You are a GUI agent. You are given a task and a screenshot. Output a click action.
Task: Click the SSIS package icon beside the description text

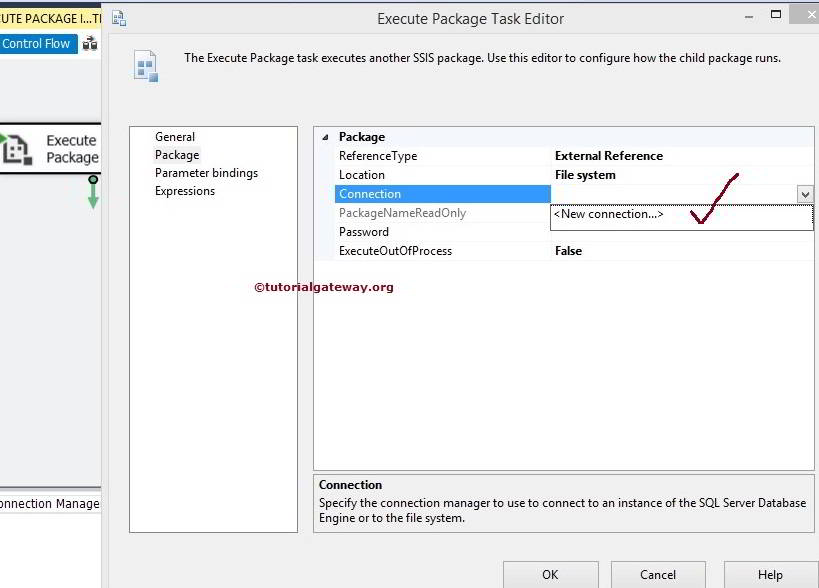146,63
